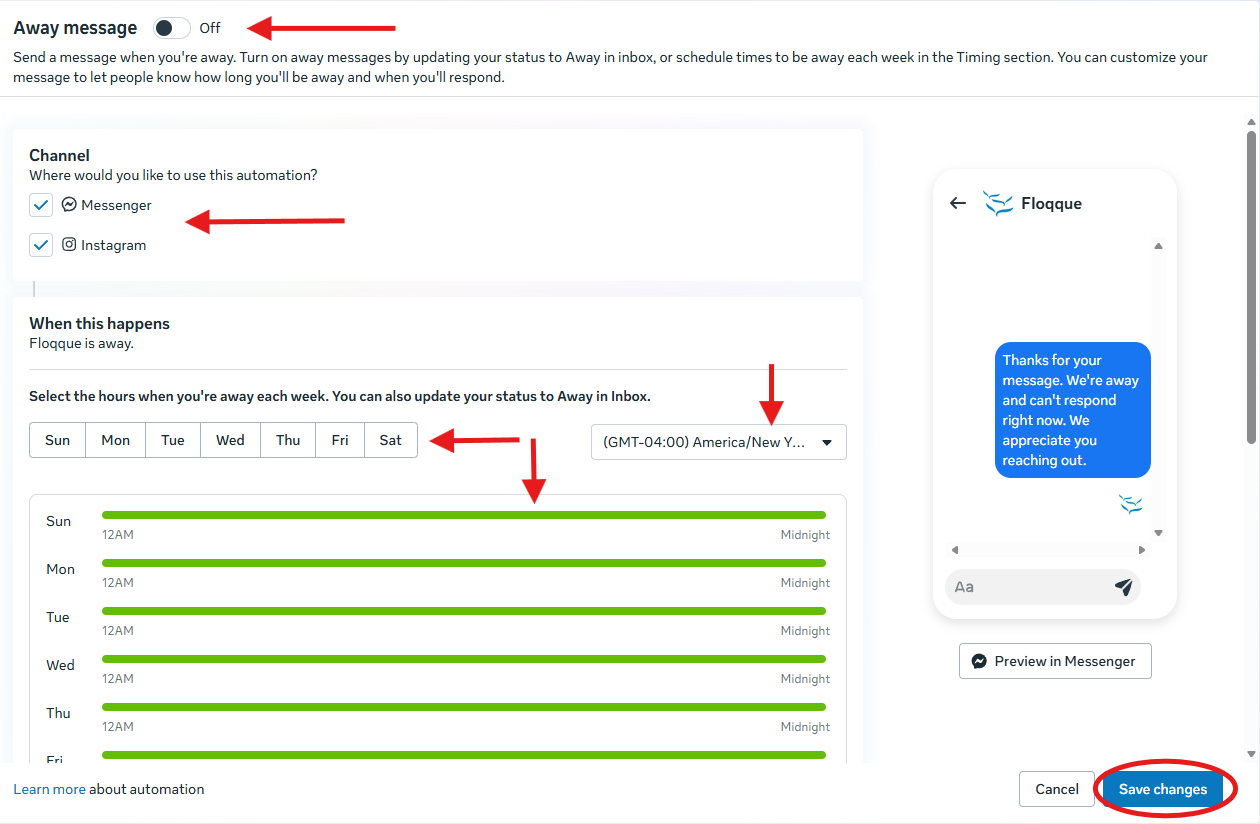
Task: Click the Monday green schedule bar
Action: pyautogui.click(x=464, y=563)
